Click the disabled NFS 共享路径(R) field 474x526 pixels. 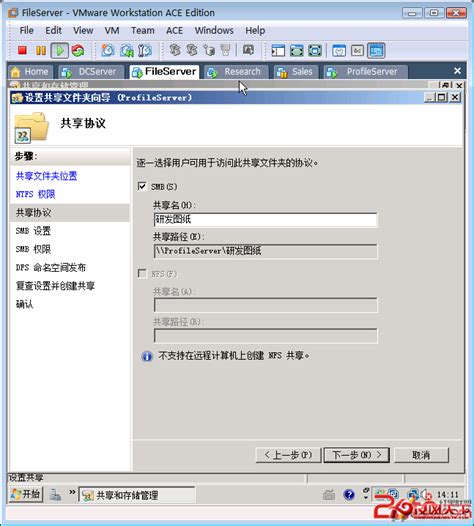pyautogui.click(x=265, y=336)
